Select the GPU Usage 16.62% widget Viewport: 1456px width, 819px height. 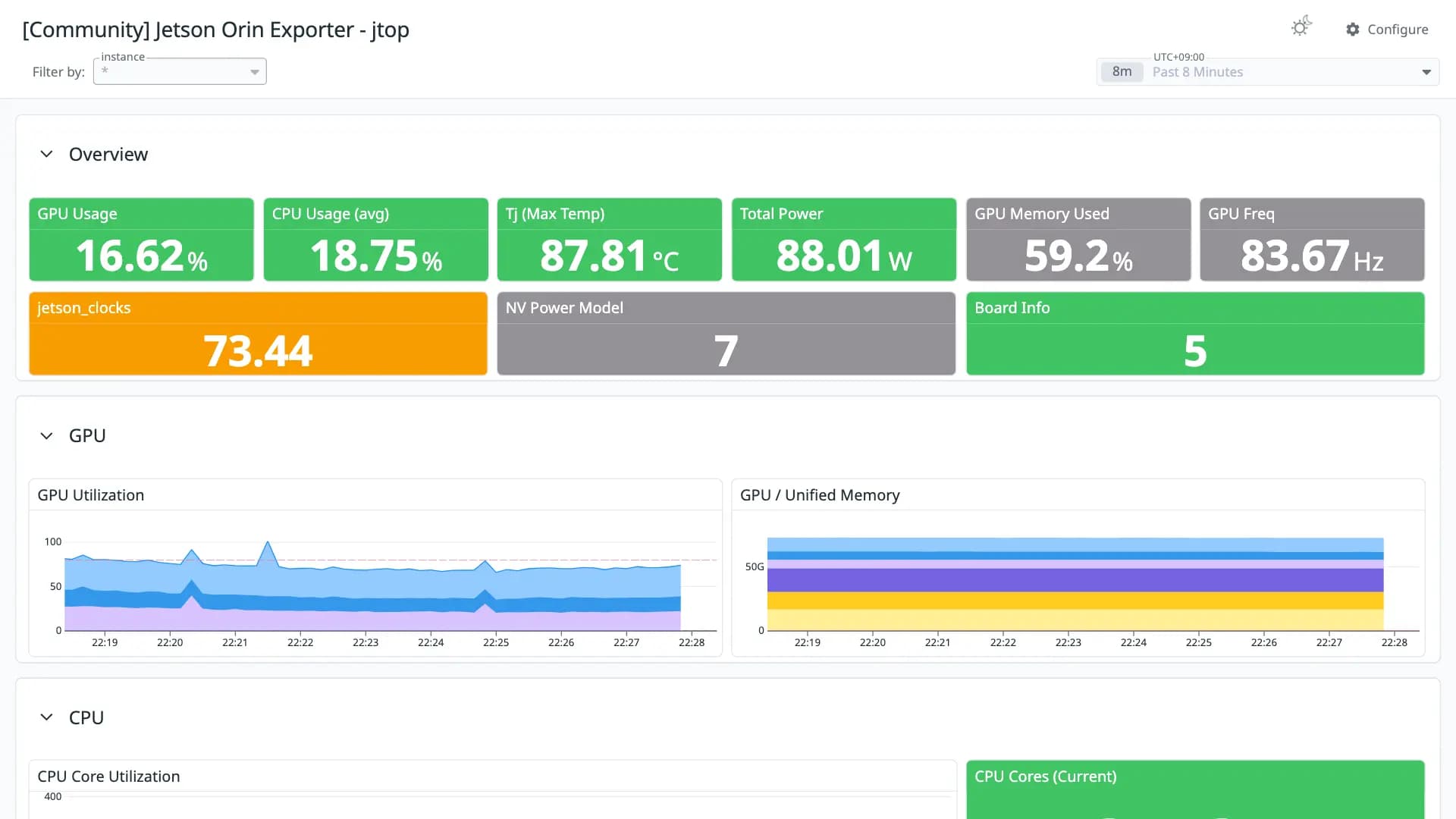pyautogui.click(x=142, y=240)
